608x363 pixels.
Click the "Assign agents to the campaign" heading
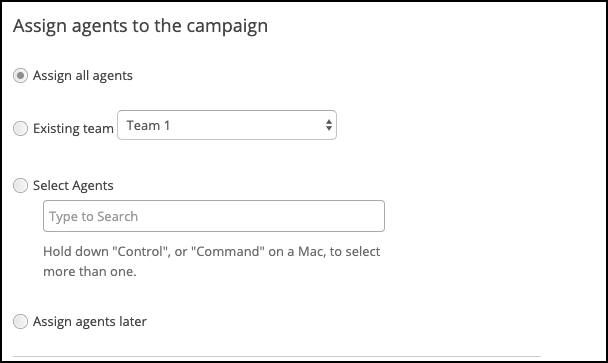[140, 26]
